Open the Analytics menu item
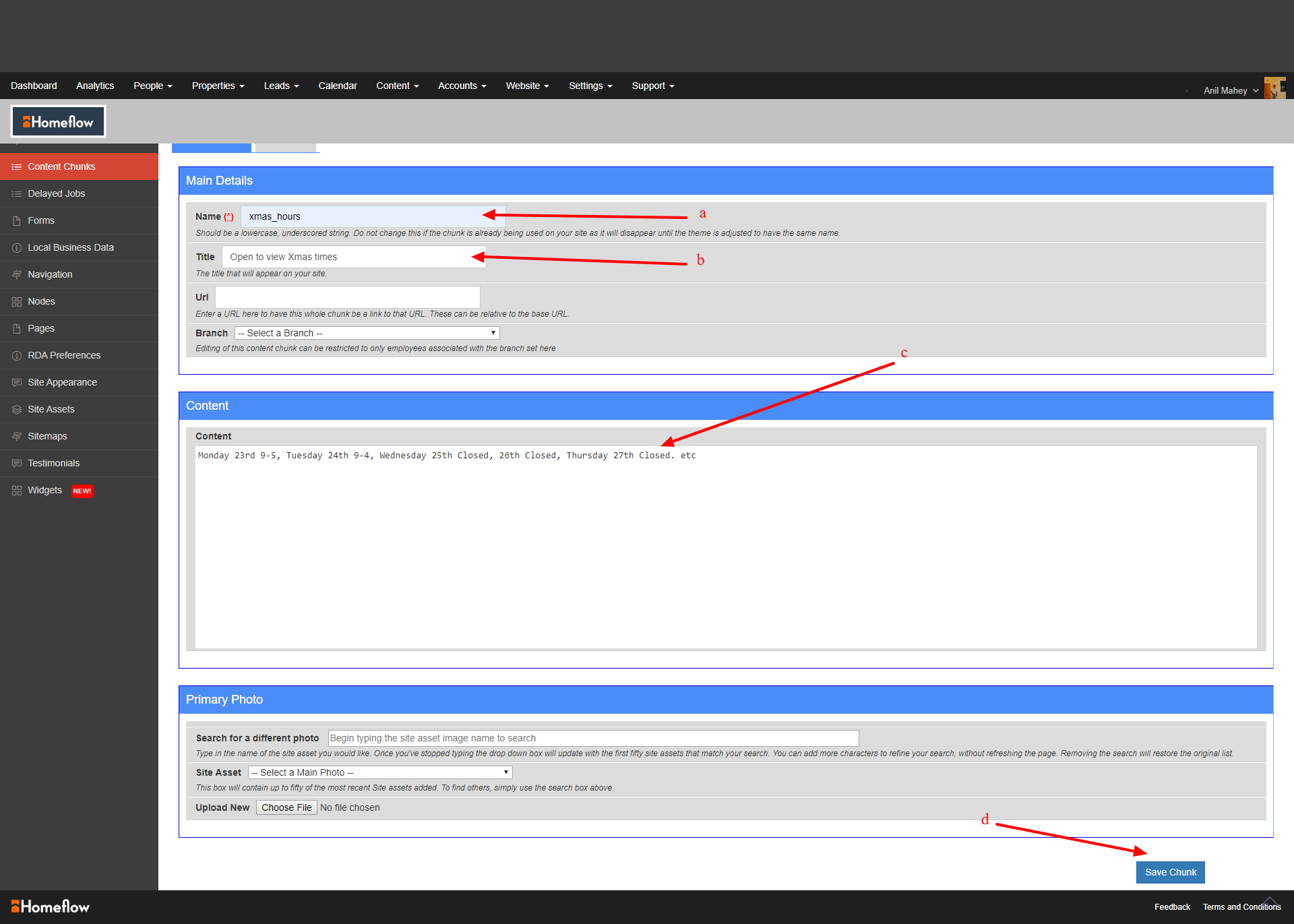 [x=95, y=86]
